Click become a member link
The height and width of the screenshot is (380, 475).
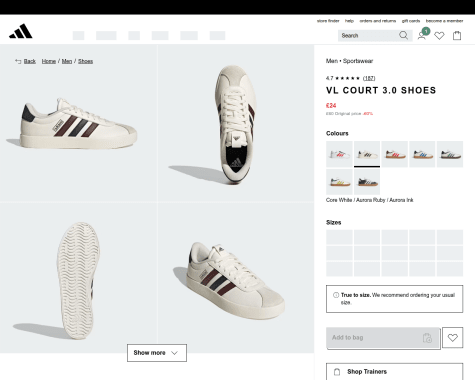(444, 21)
